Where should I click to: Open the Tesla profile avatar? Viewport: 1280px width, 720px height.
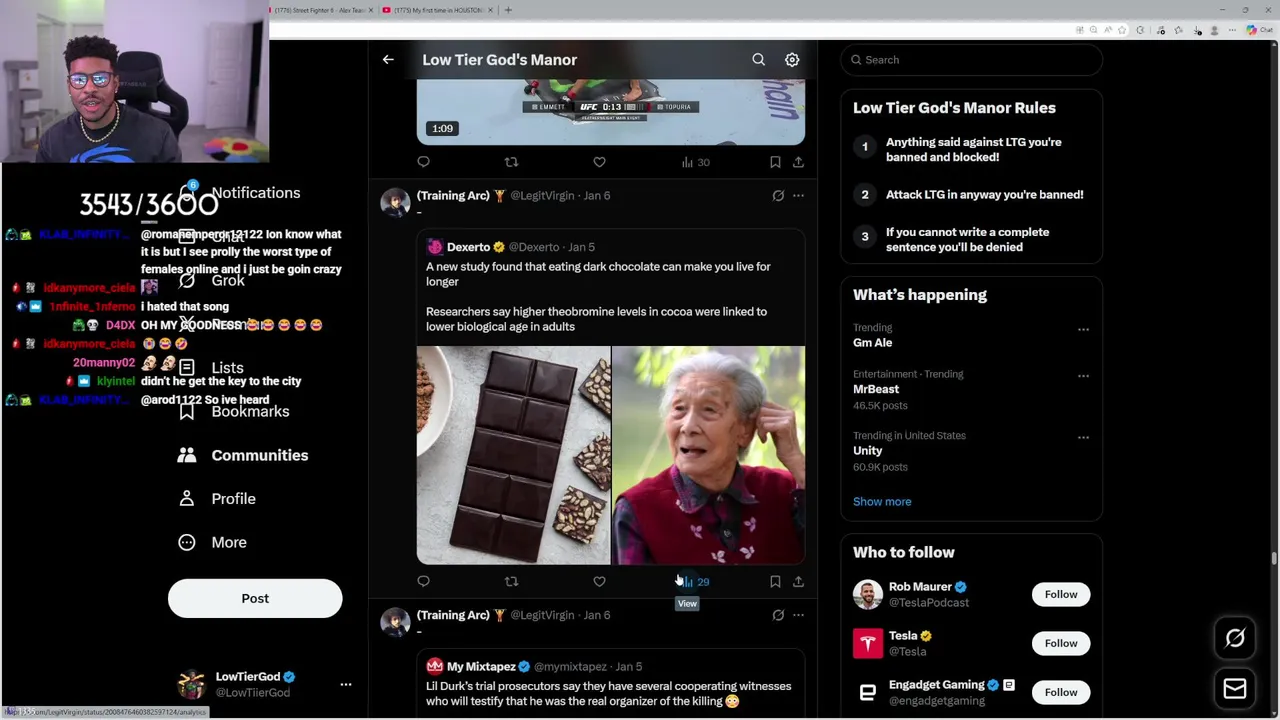point(868,643)
